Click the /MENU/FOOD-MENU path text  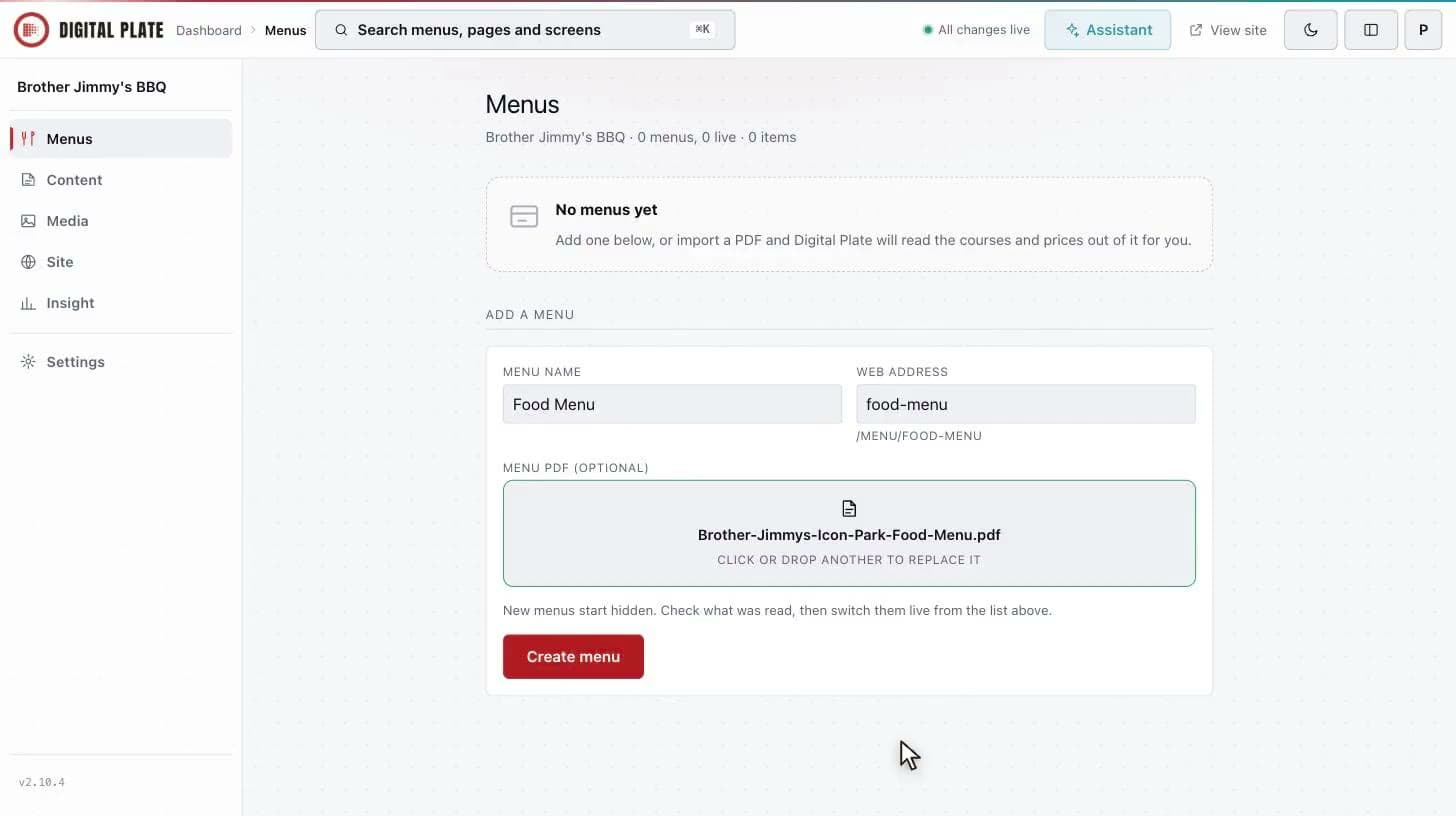[919, 436]
